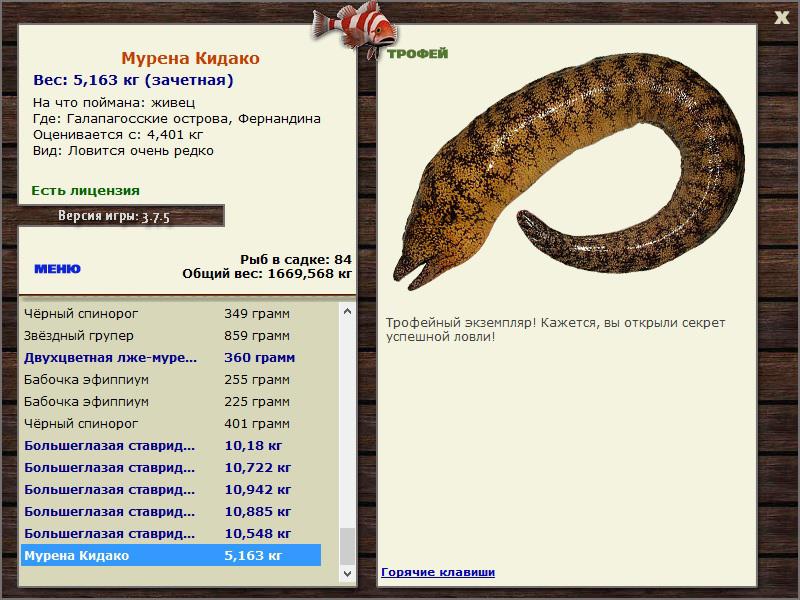This screenshot has height=600, width=800.
Task: Click the Где: Галапагосские острова, Фернандина line
Action: pyautogui.click(x=177, y=119)
